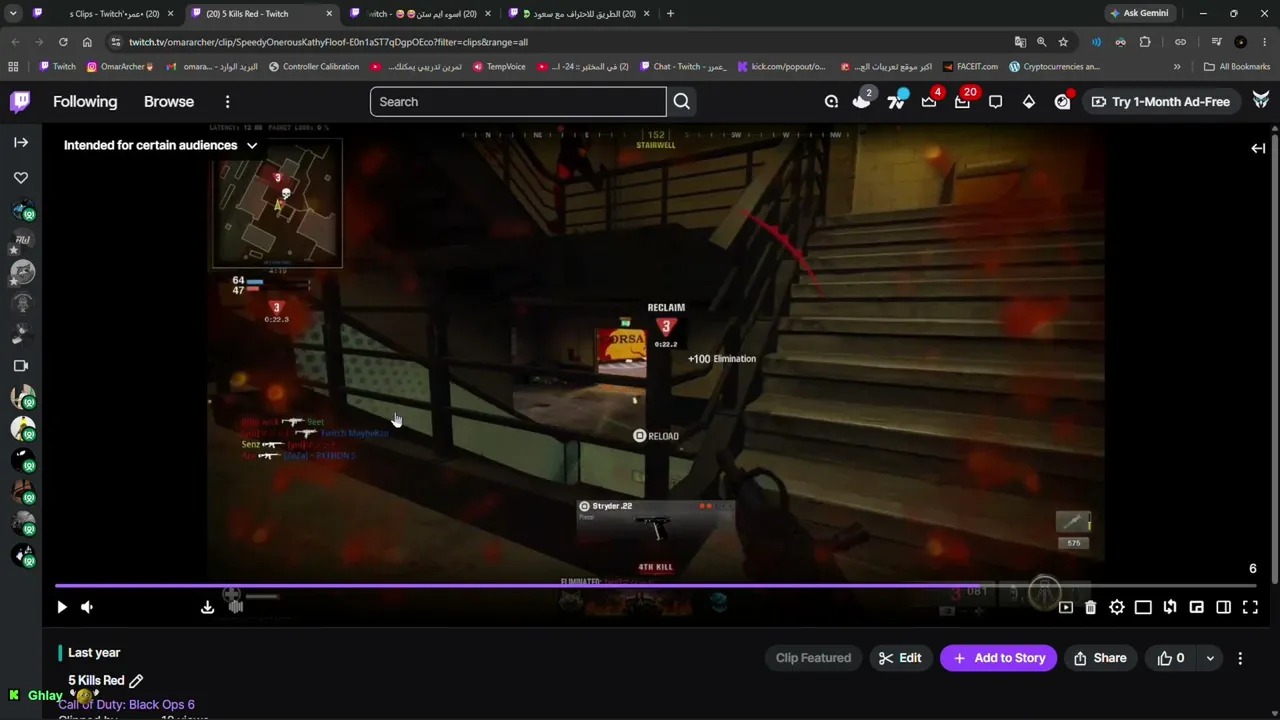Expand the left sidebar
This screenshot has width=1280, height=720.
21,143
